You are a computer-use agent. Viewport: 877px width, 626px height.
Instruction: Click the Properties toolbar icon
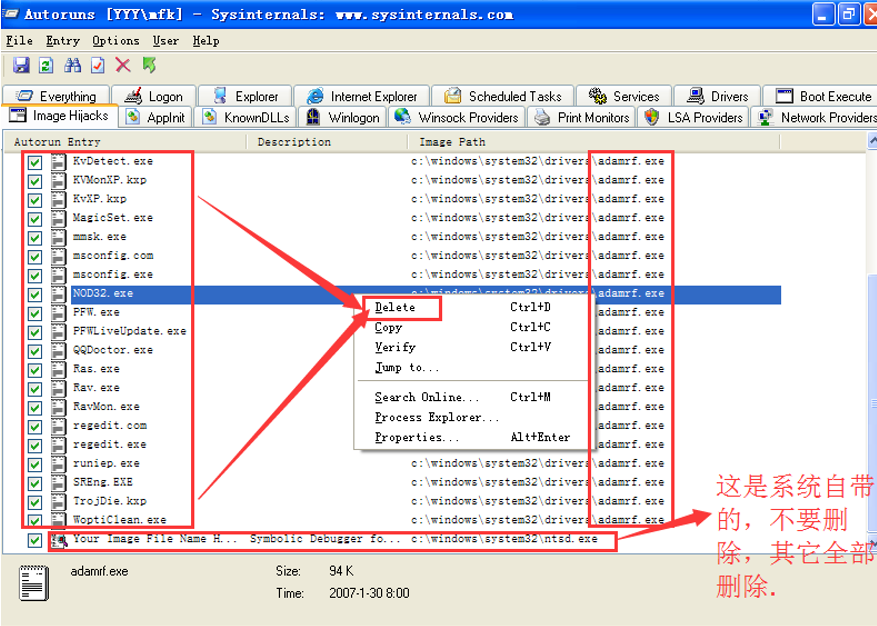[97, 65]
